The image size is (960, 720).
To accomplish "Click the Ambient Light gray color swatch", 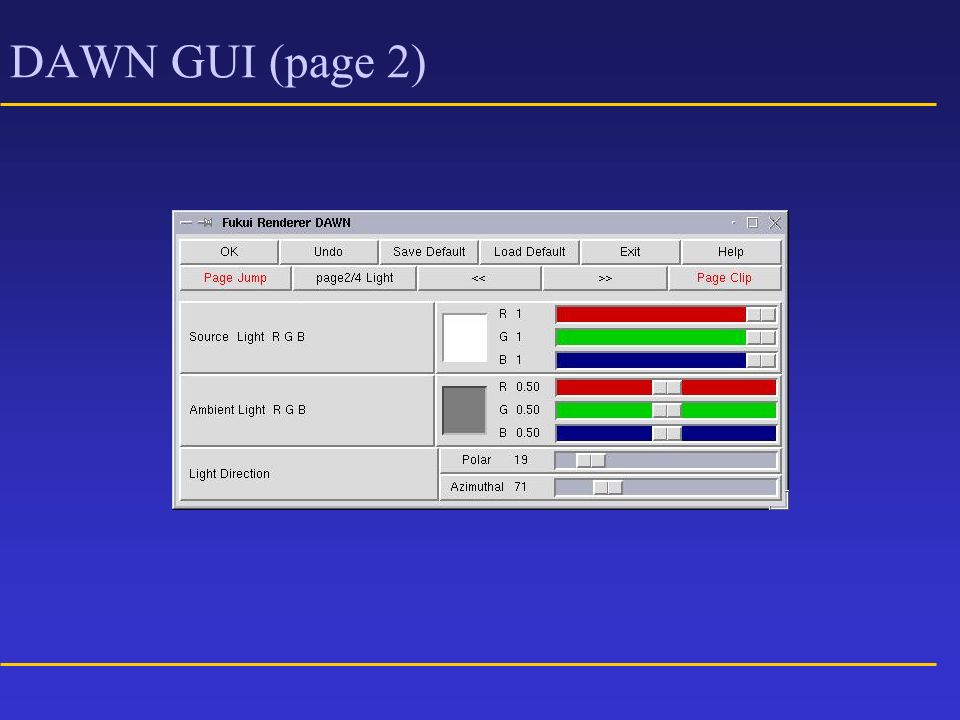I will (464, 410).
